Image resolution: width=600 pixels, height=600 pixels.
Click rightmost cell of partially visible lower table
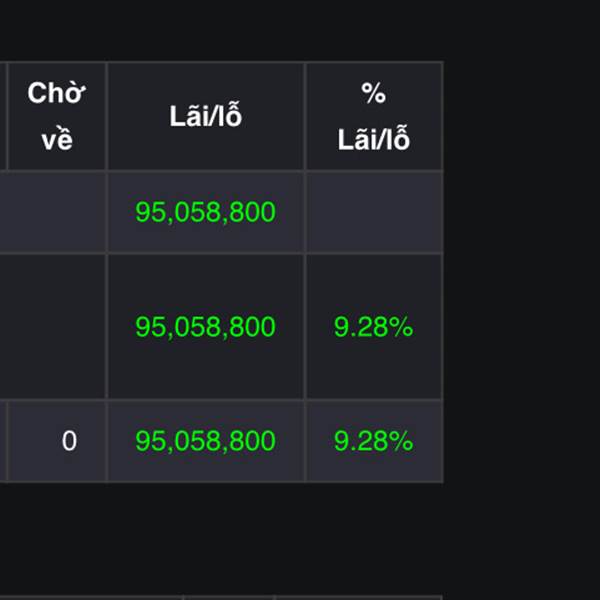(x=359, y=598)
